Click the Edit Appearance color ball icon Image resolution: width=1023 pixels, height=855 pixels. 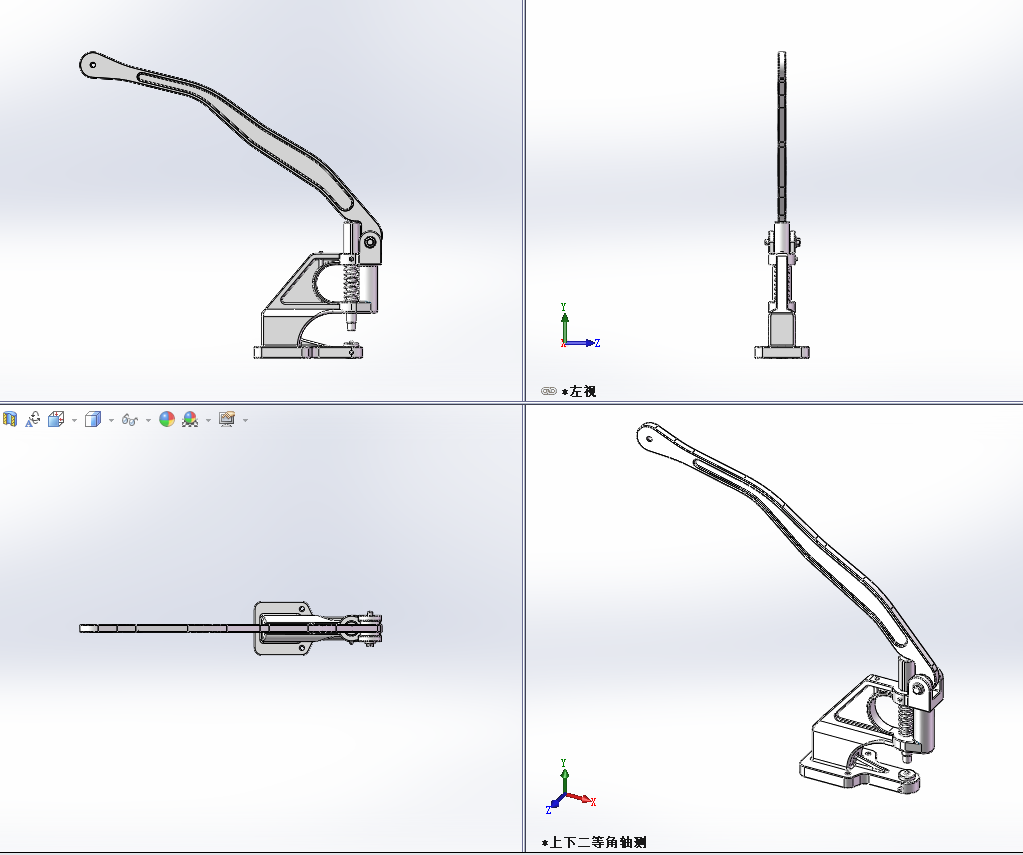(x=167, y=419)
